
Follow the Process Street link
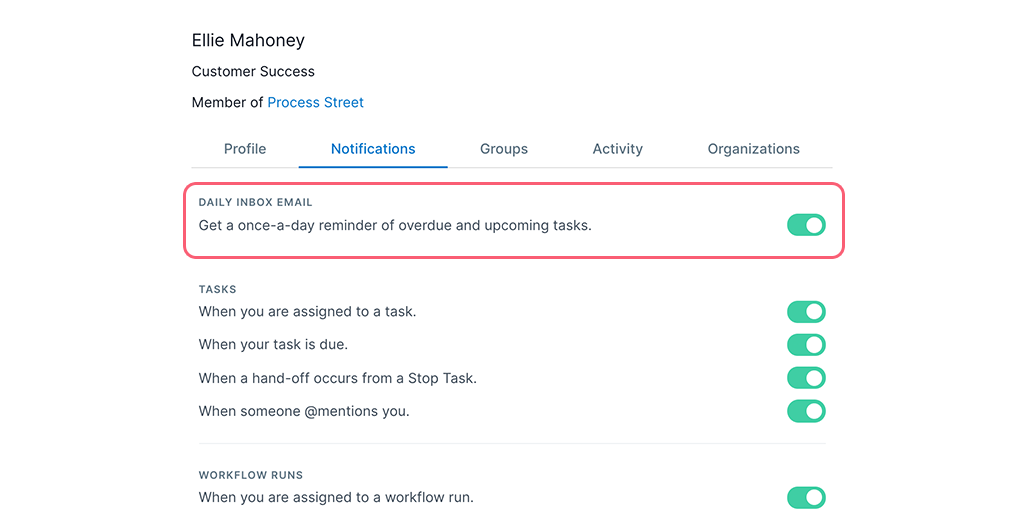click(x=315, y=103)
